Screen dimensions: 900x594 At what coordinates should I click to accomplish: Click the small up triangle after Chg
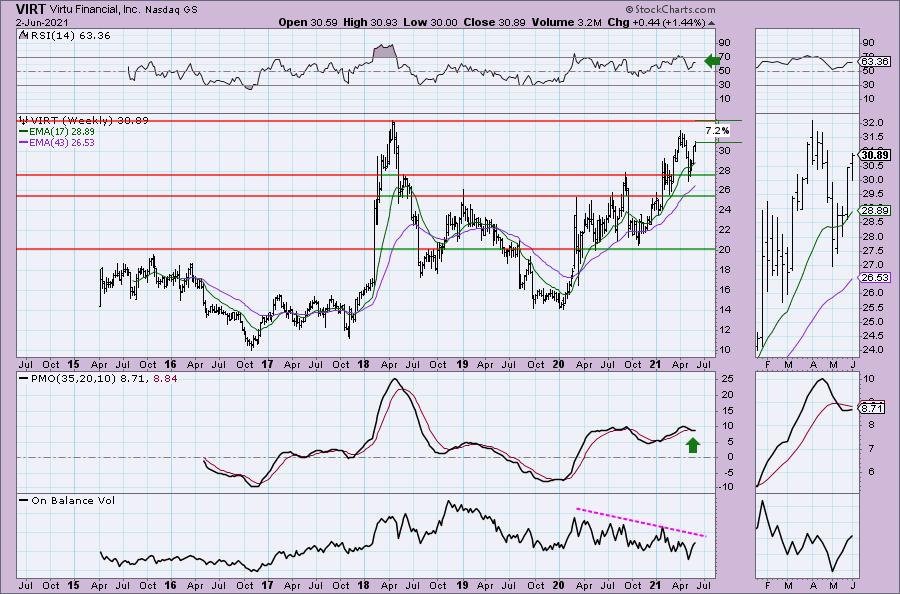pyautogui.click(x=712, y=24)
